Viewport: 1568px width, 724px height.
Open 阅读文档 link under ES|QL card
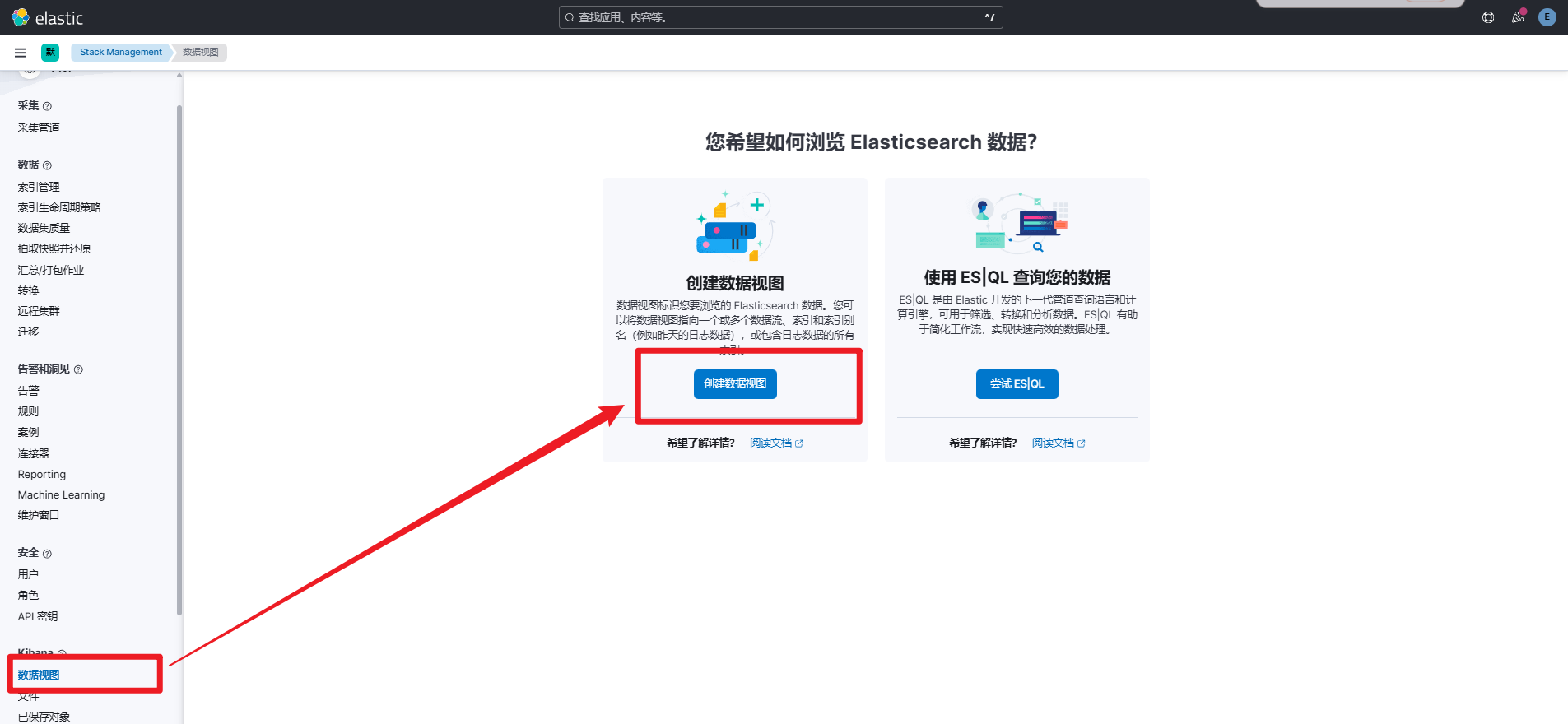click(x=1059, y=443)
